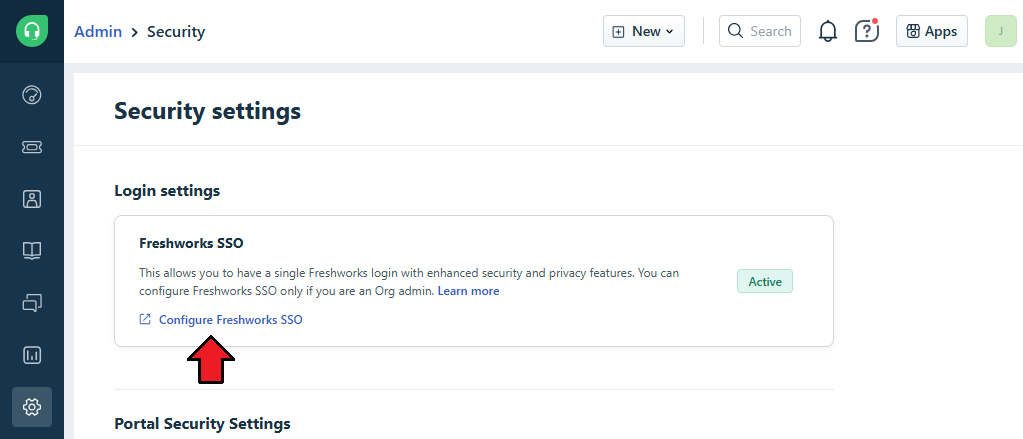Open the Analytics chart icon in sidebar
This screenshot has width=1023, height=439.
point(32,355)
